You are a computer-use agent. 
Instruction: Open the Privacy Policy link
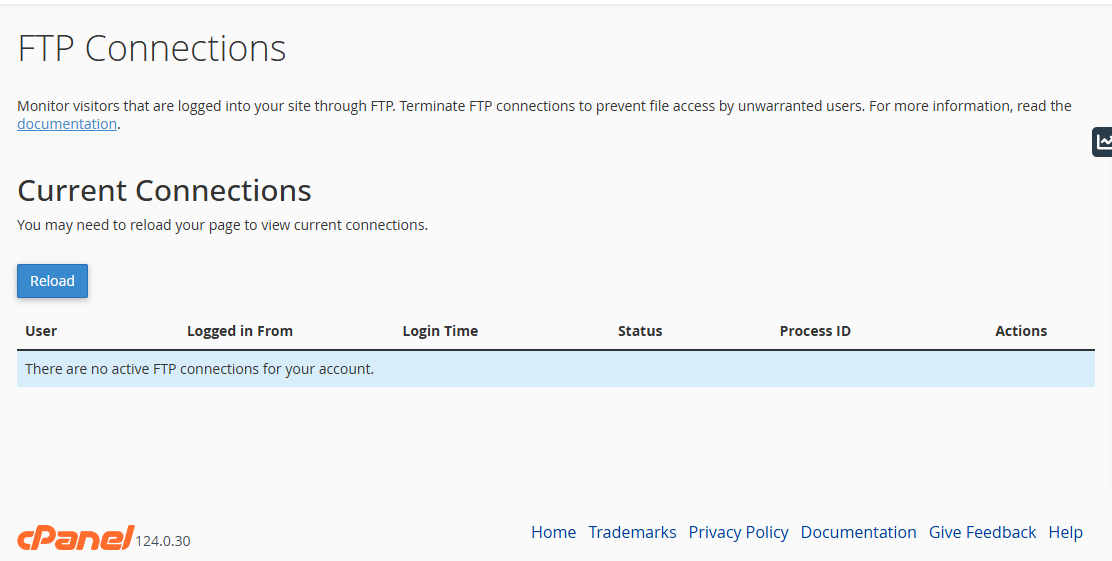tap(738, 532)
